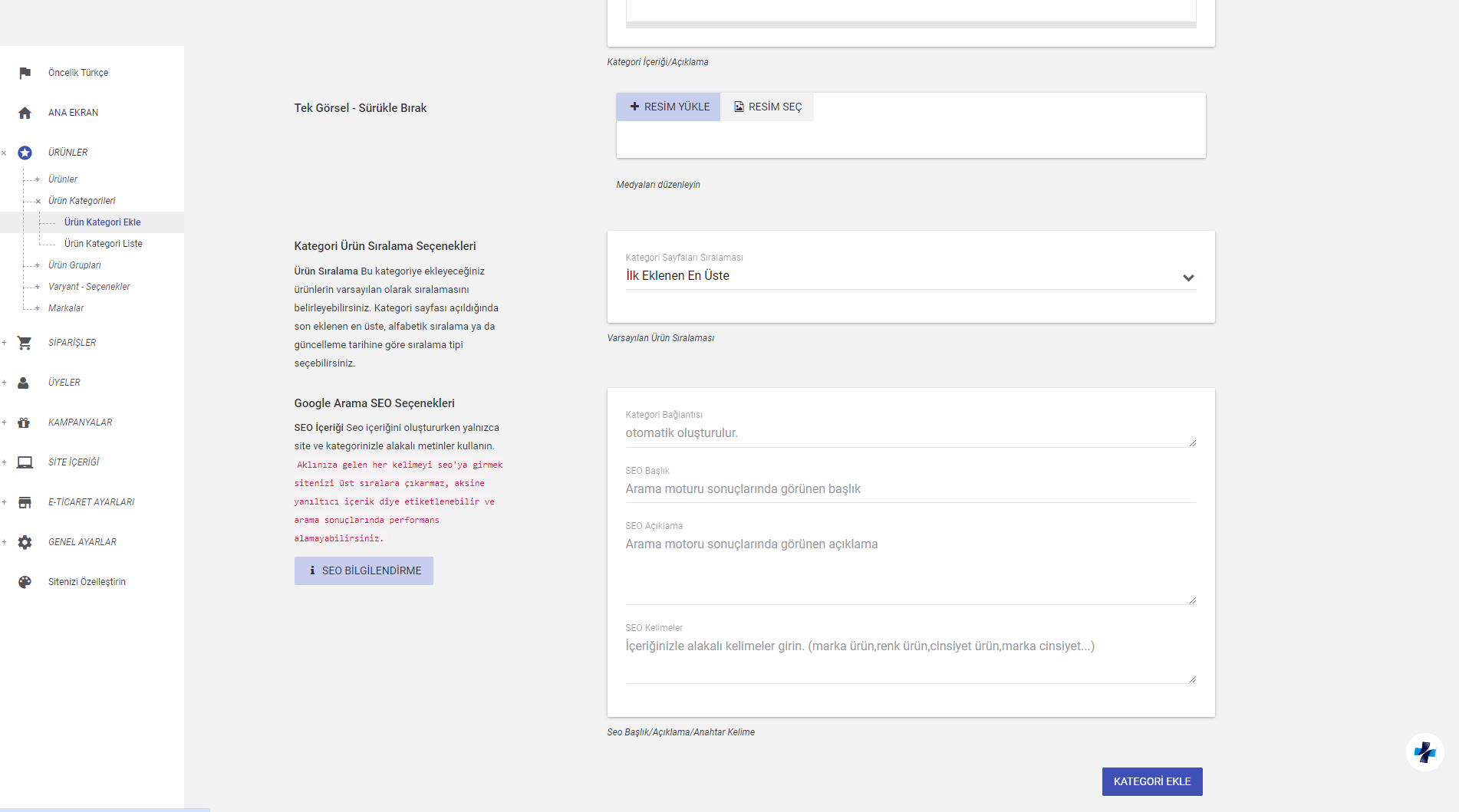Click the shopping cart Siparişler icon
This screenshot has height=812, width=1459.
pyautogui.click(x=25, y=343)
